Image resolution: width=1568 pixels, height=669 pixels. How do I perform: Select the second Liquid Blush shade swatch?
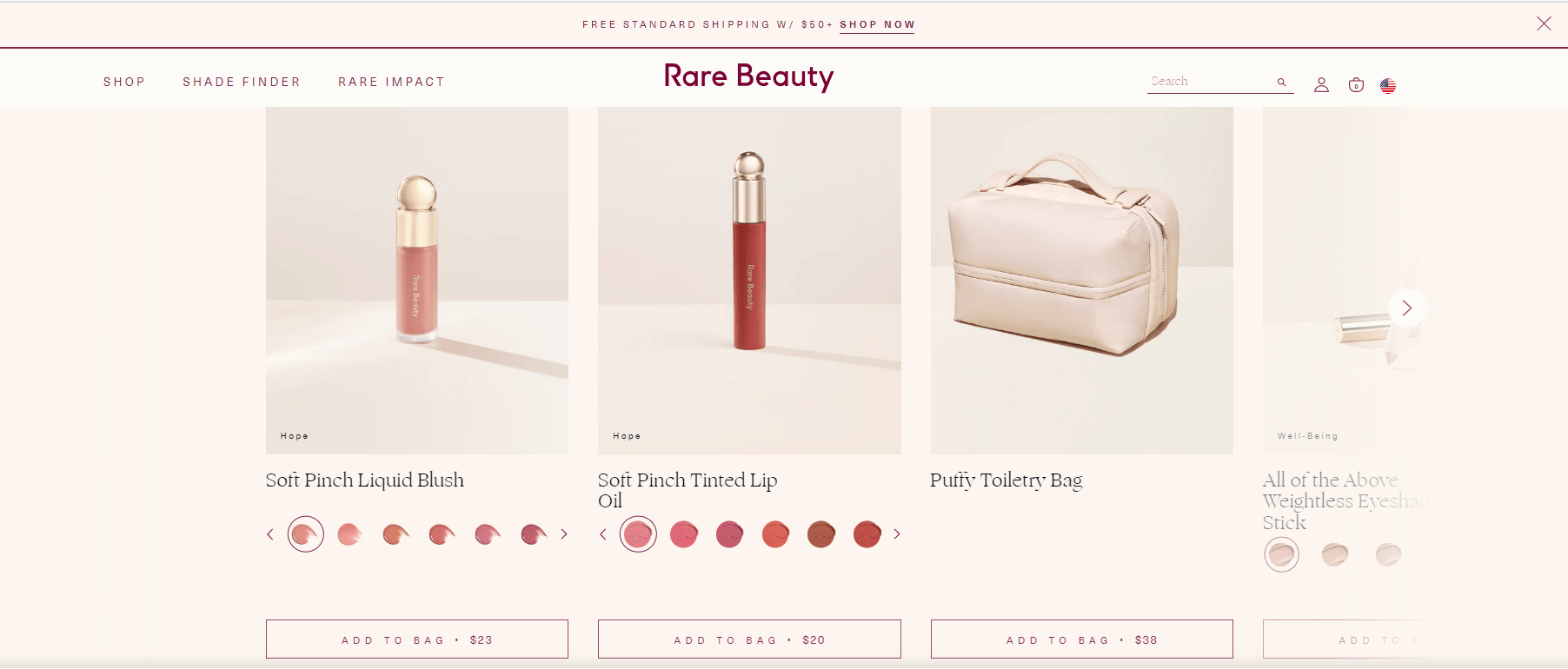point(350,534)
